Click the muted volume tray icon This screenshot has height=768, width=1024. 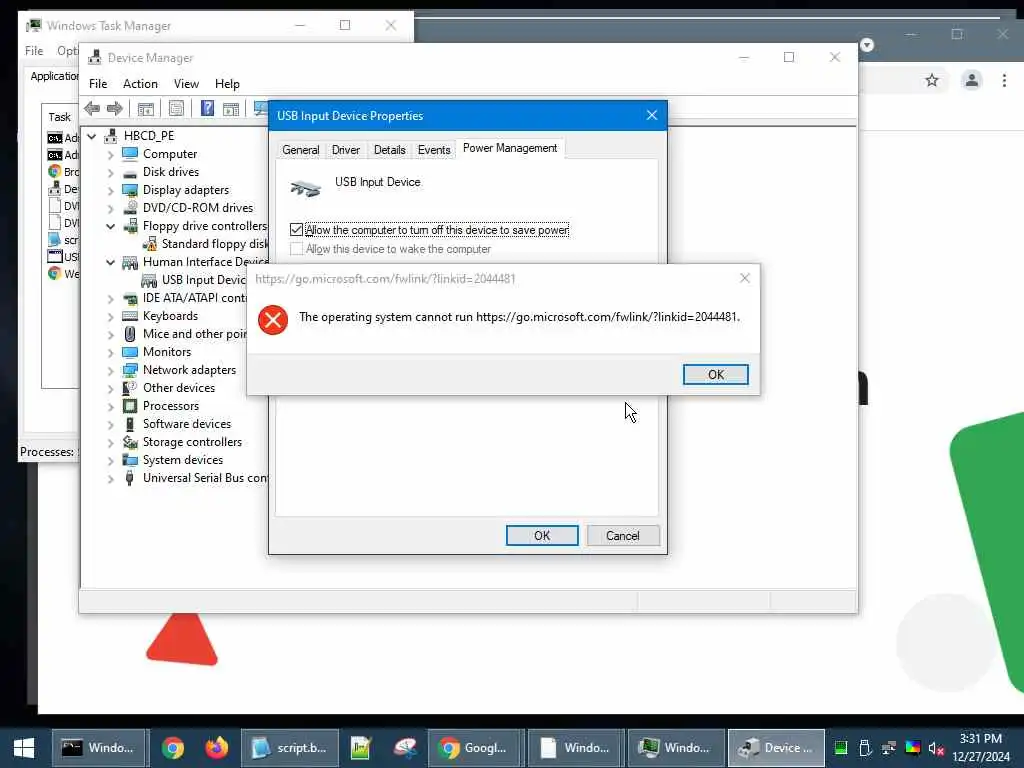pyautogui.click(x=936, y=748)
